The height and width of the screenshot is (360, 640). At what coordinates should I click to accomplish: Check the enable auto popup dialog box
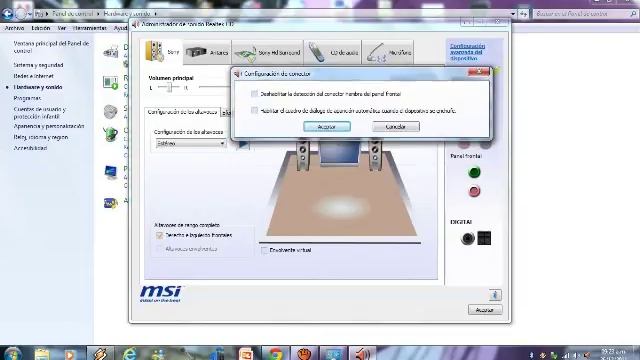click(x=254, y=110)
